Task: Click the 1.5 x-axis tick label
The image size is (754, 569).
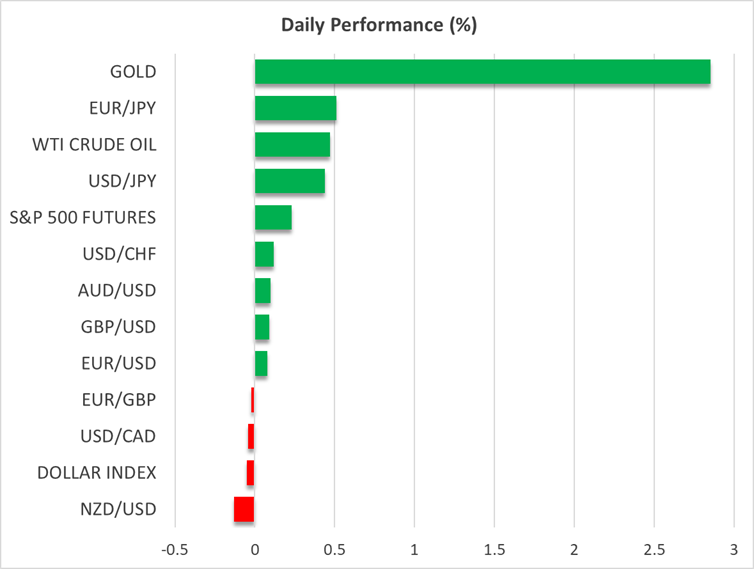Action: pyautogui.click(x=494, y=549)
